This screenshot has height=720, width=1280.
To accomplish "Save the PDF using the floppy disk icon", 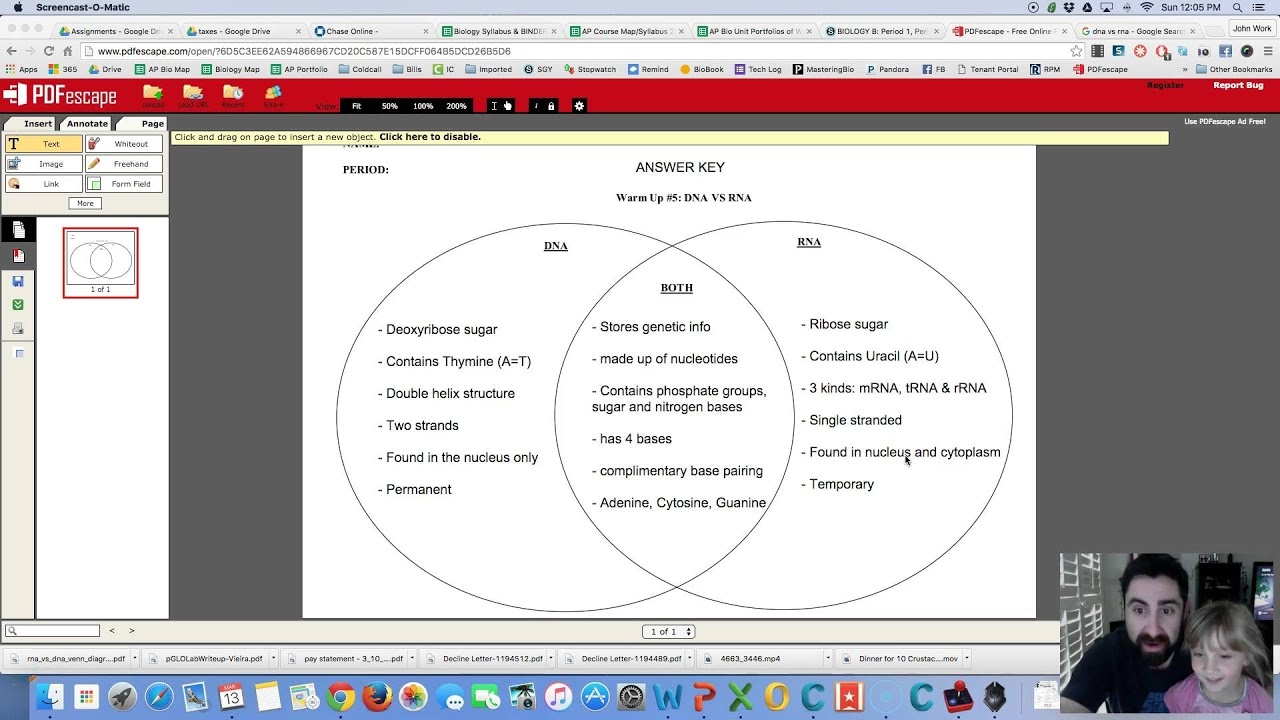I will pos(18,281).
